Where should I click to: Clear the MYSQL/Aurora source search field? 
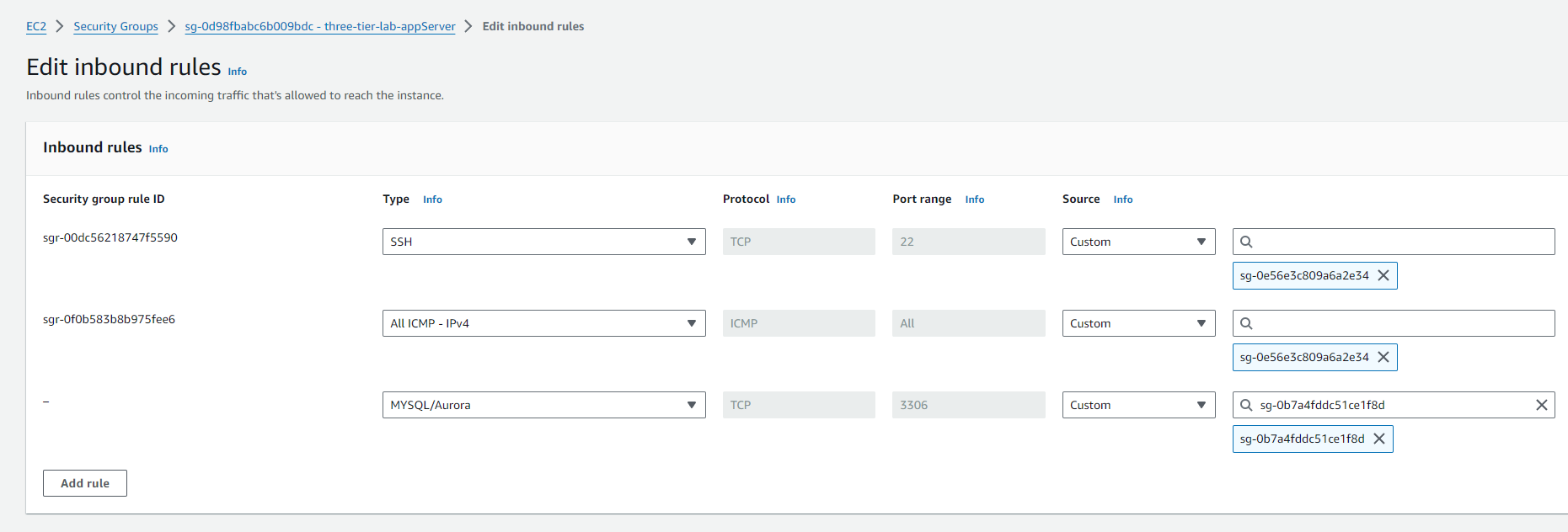[x=1541, y=405]
